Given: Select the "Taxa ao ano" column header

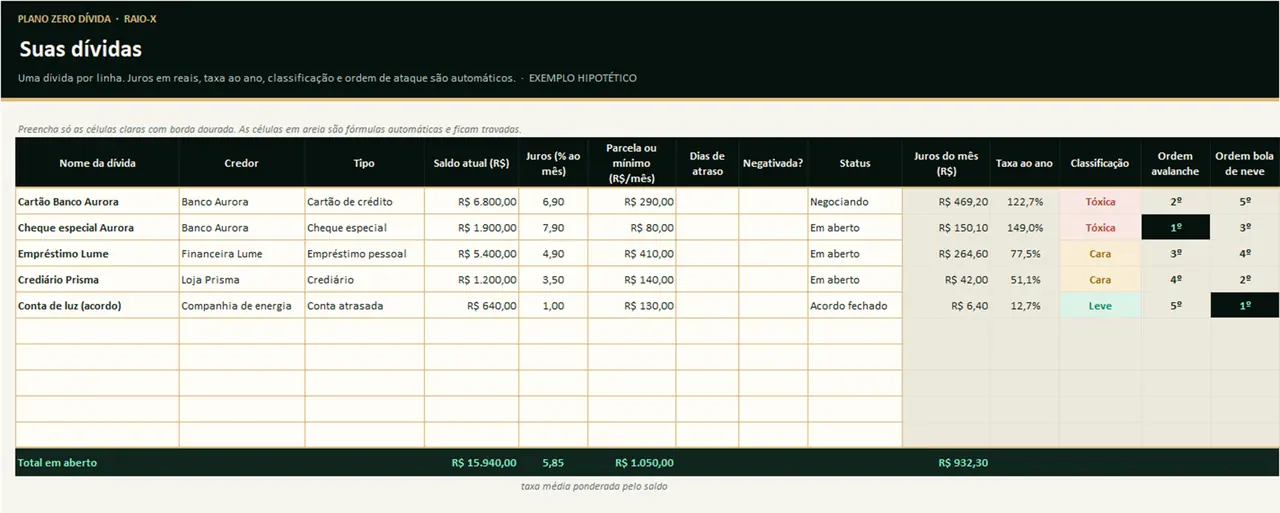Looking at the screenshot, I should coord(1025,163).
